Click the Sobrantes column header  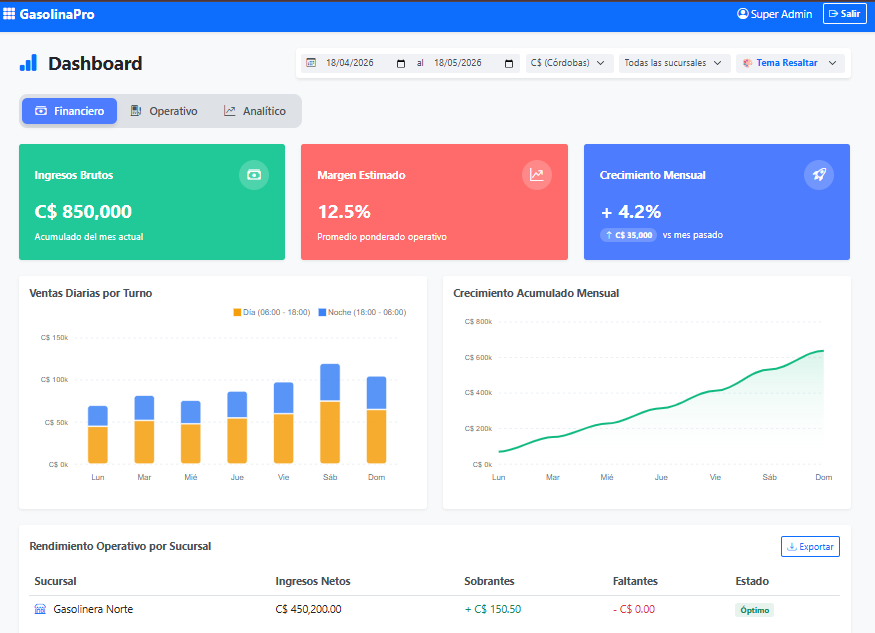489,581
